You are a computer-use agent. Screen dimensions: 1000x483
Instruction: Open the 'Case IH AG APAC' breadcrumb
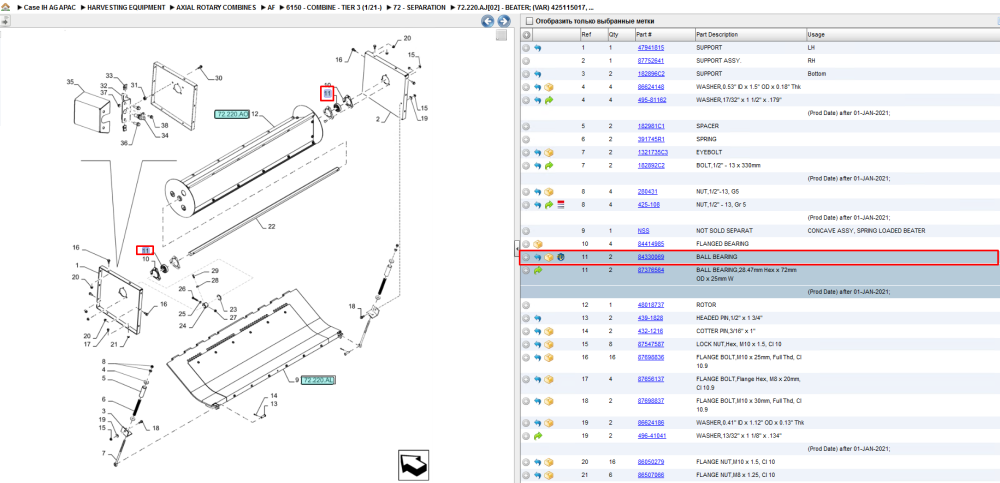pos(50,8)
